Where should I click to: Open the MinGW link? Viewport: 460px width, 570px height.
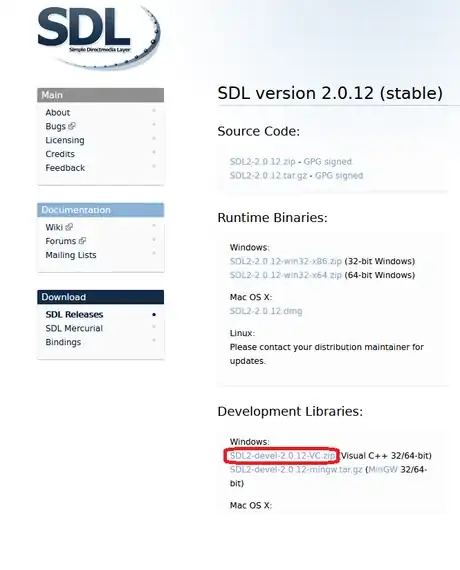tap(383, 469)
